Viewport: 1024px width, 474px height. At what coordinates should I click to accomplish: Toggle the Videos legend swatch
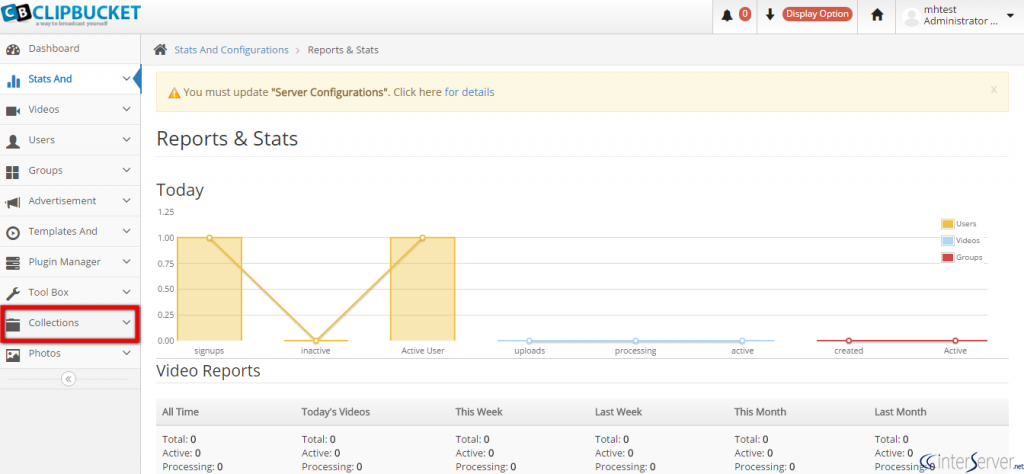pos(948,241)
